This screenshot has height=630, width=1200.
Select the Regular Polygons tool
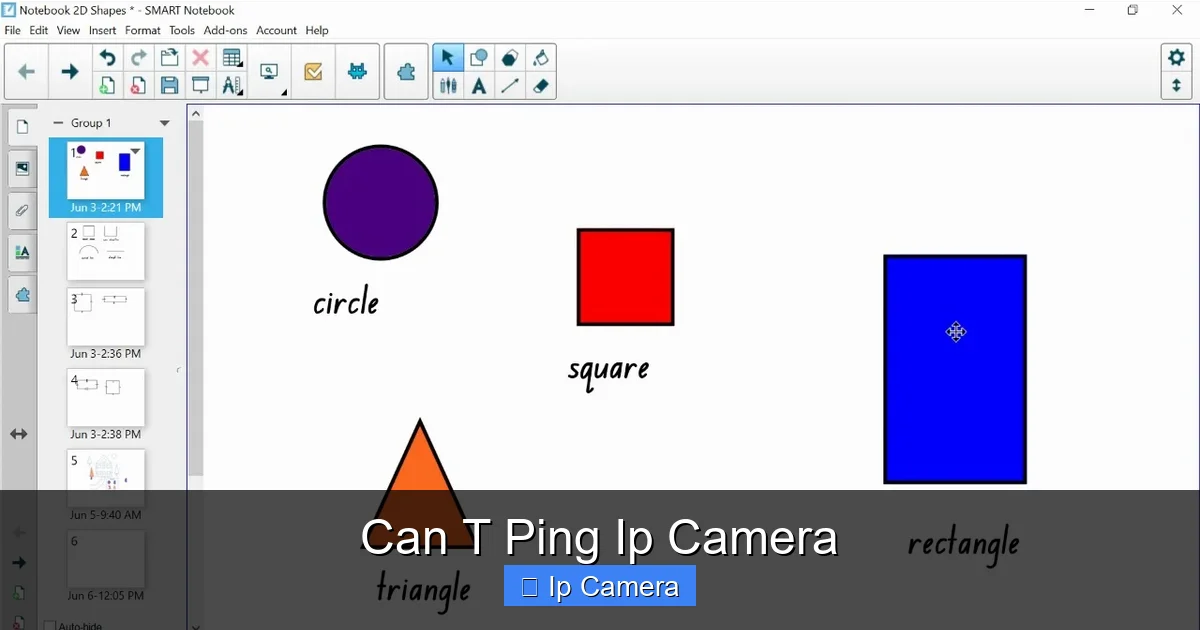510,58
